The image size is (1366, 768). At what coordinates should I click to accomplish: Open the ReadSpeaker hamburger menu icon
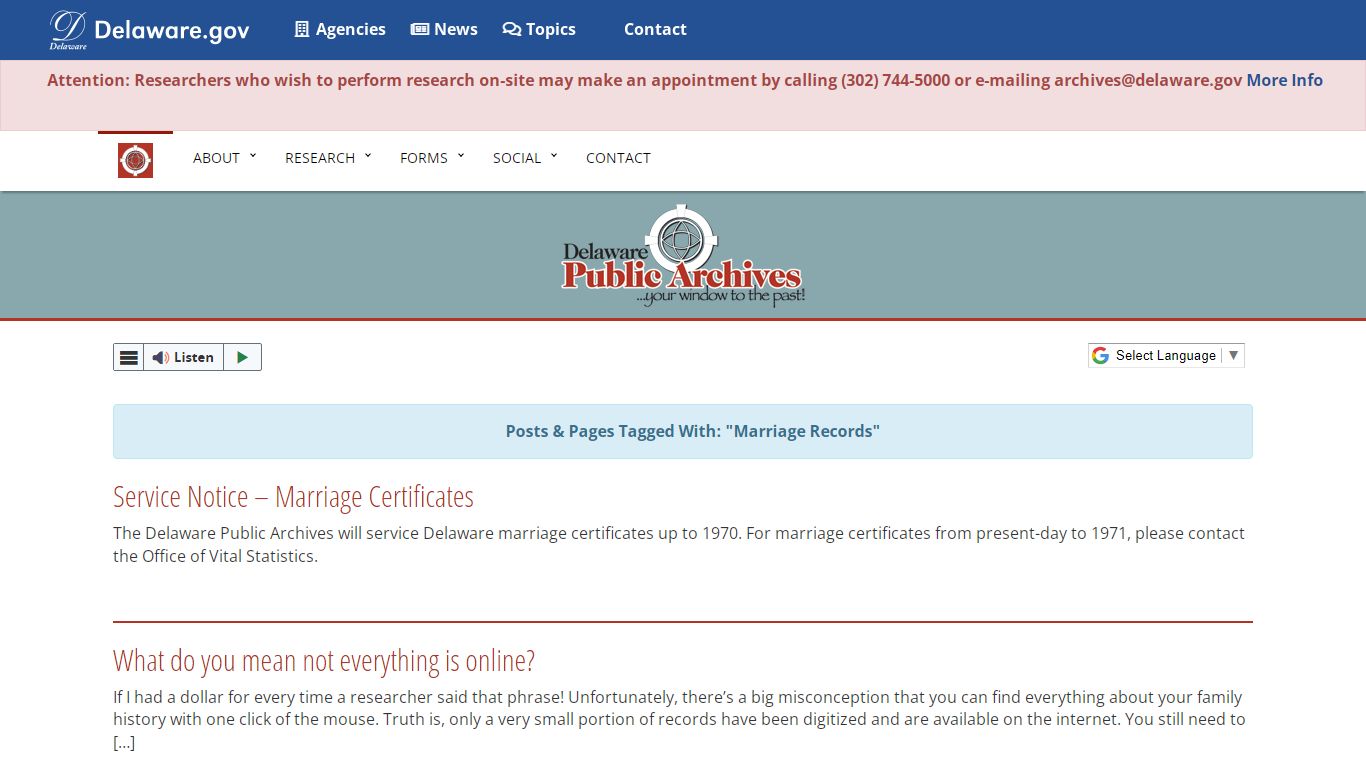(x=128, y=357)
